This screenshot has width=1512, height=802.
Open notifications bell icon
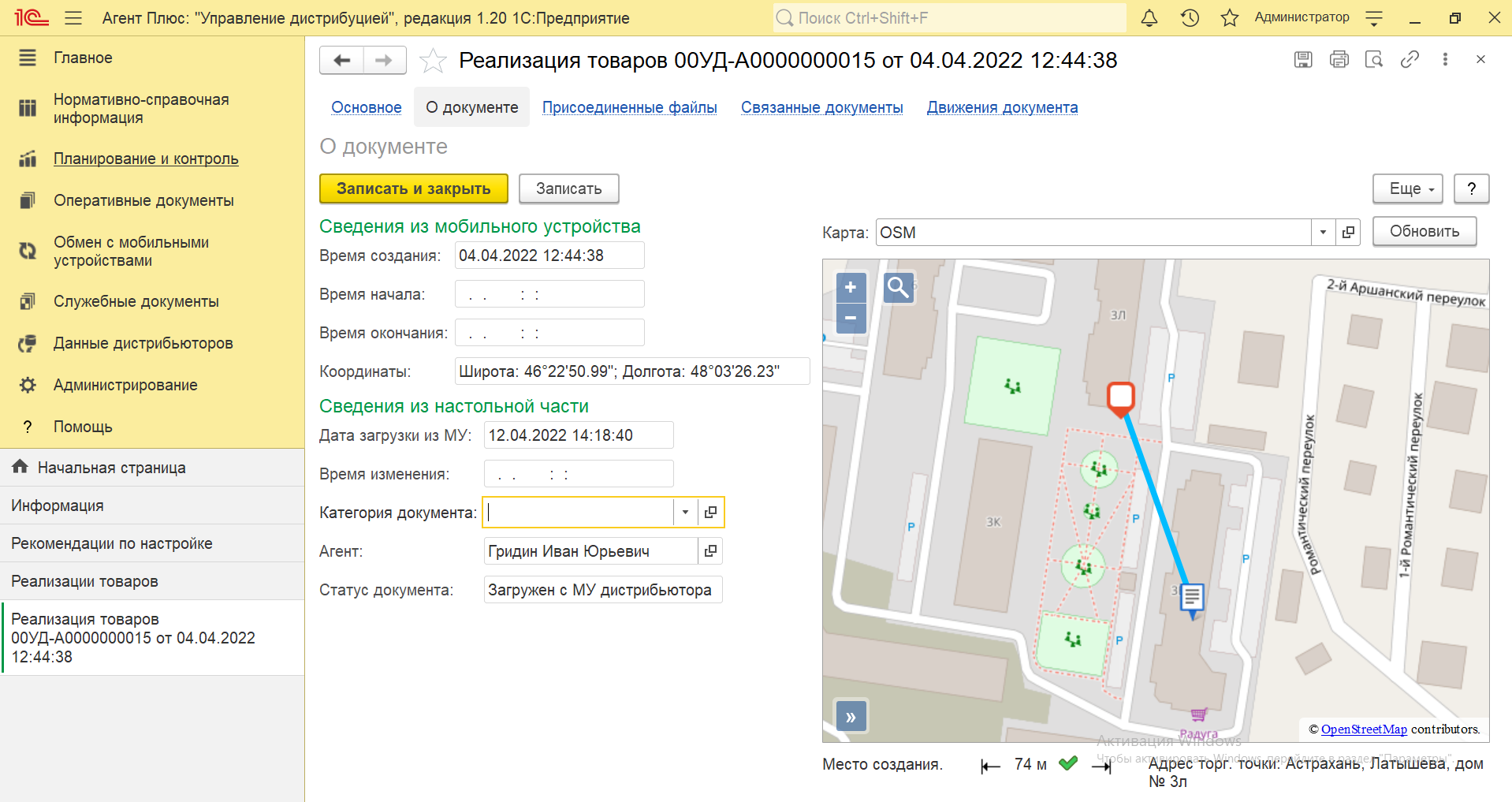1149,18
